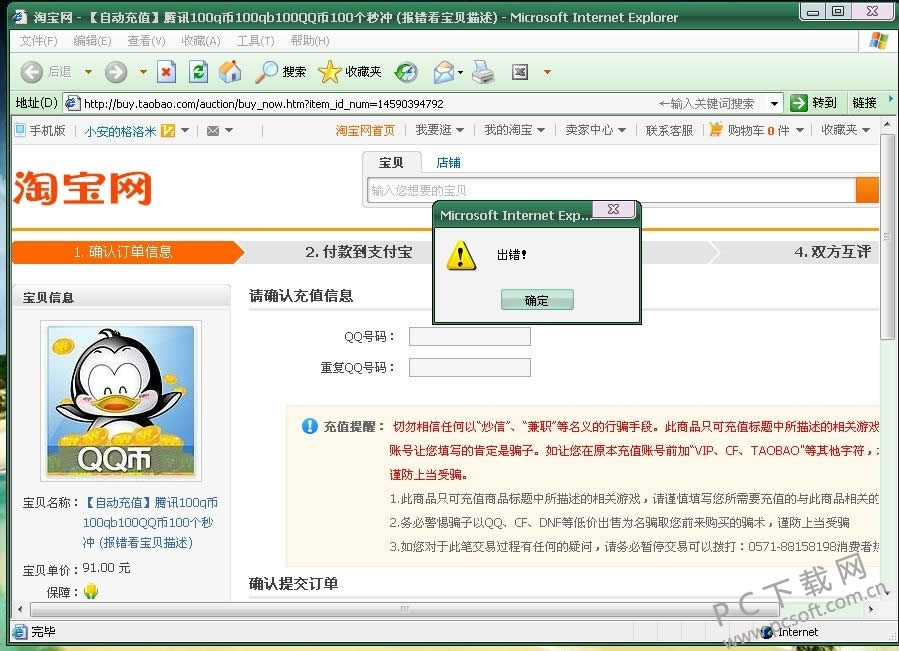The width and height of the screenshot is (899, 651).
Task: Close the 出错 alert dialog
Action: coord(613,209)
